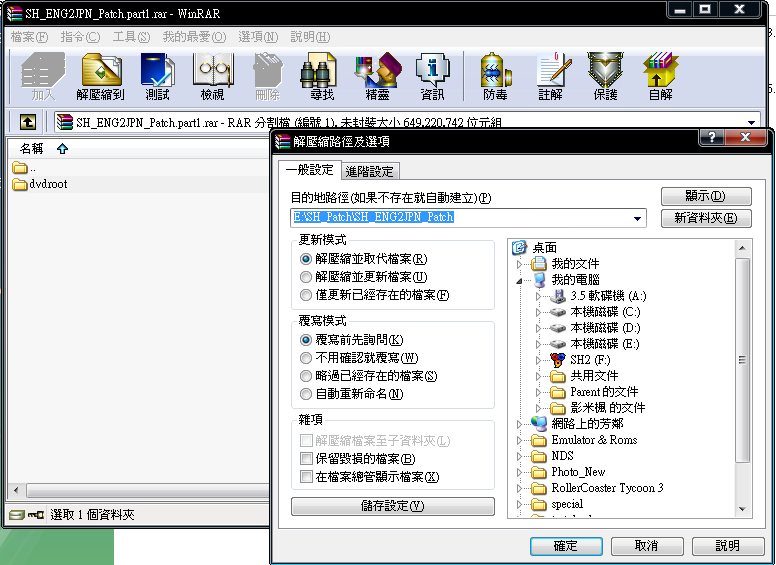Expand NDS folder tree node

pyautogui.click(x=519, y=456)
